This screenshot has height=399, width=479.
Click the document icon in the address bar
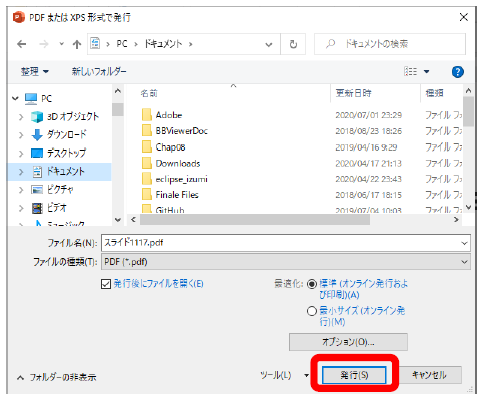click(95, 43)
